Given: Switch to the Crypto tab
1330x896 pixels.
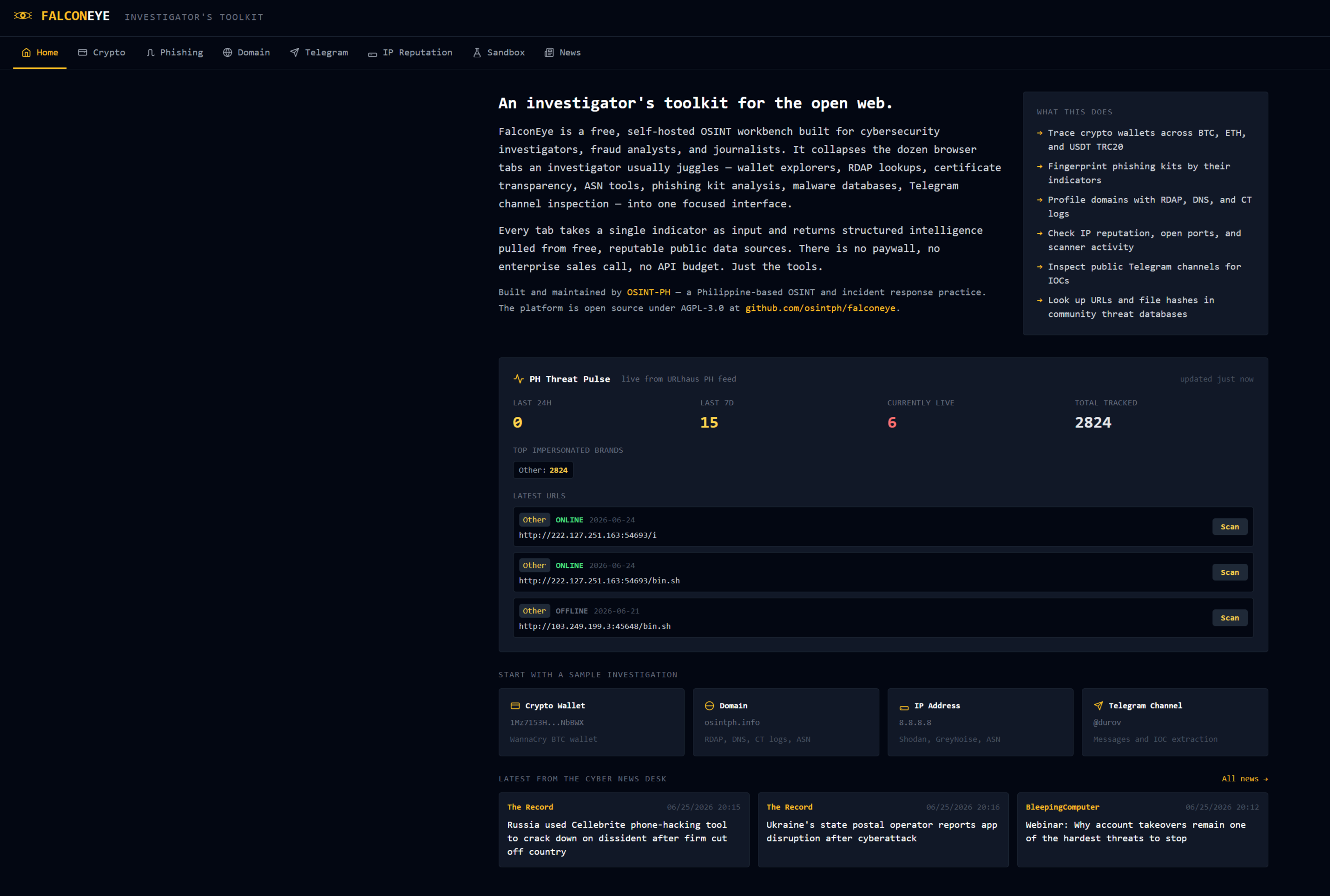Looking at the screenshot, I should coord(102,53).
